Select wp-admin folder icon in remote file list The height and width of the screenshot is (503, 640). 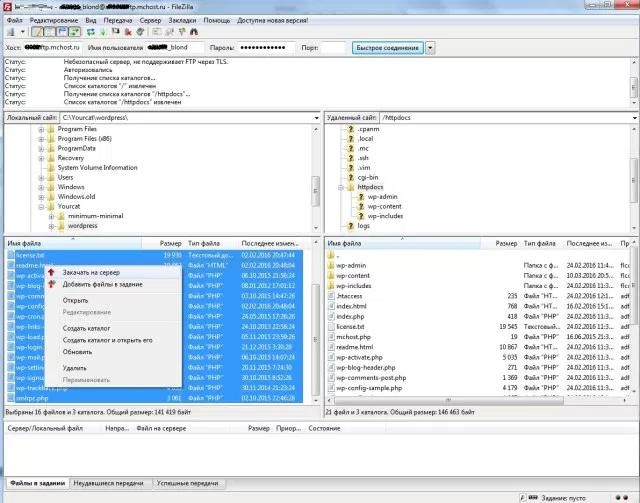[x=331, y=265]
